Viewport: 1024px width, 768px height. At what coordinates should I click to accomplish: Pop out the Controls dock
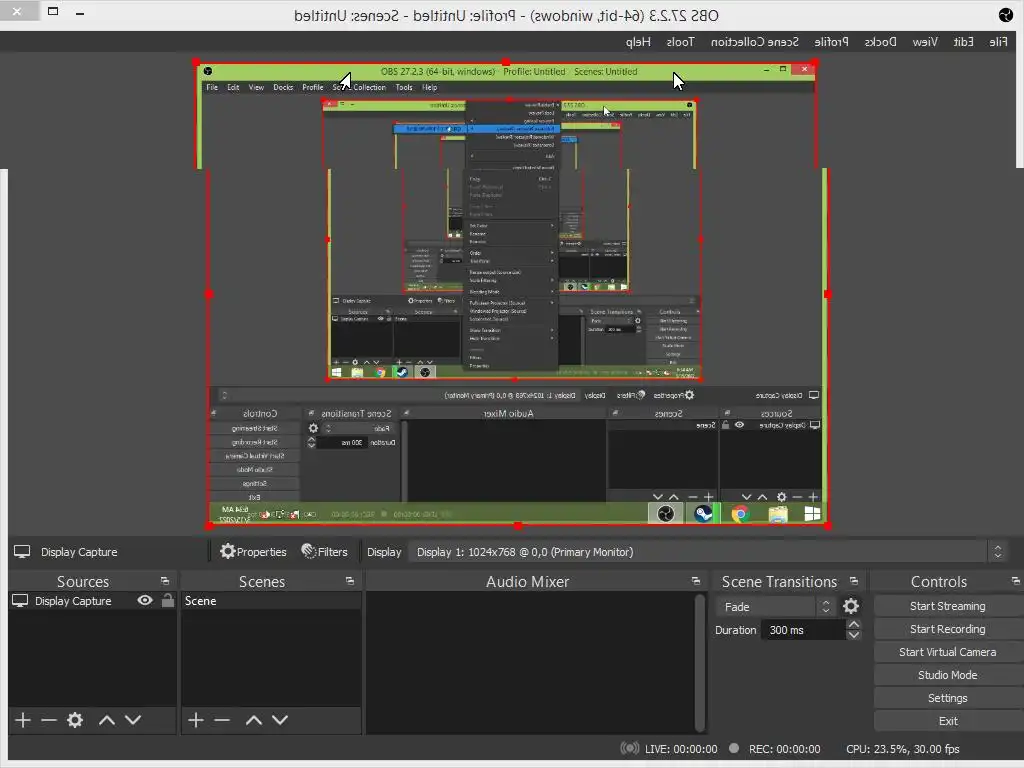[1016, 581]
